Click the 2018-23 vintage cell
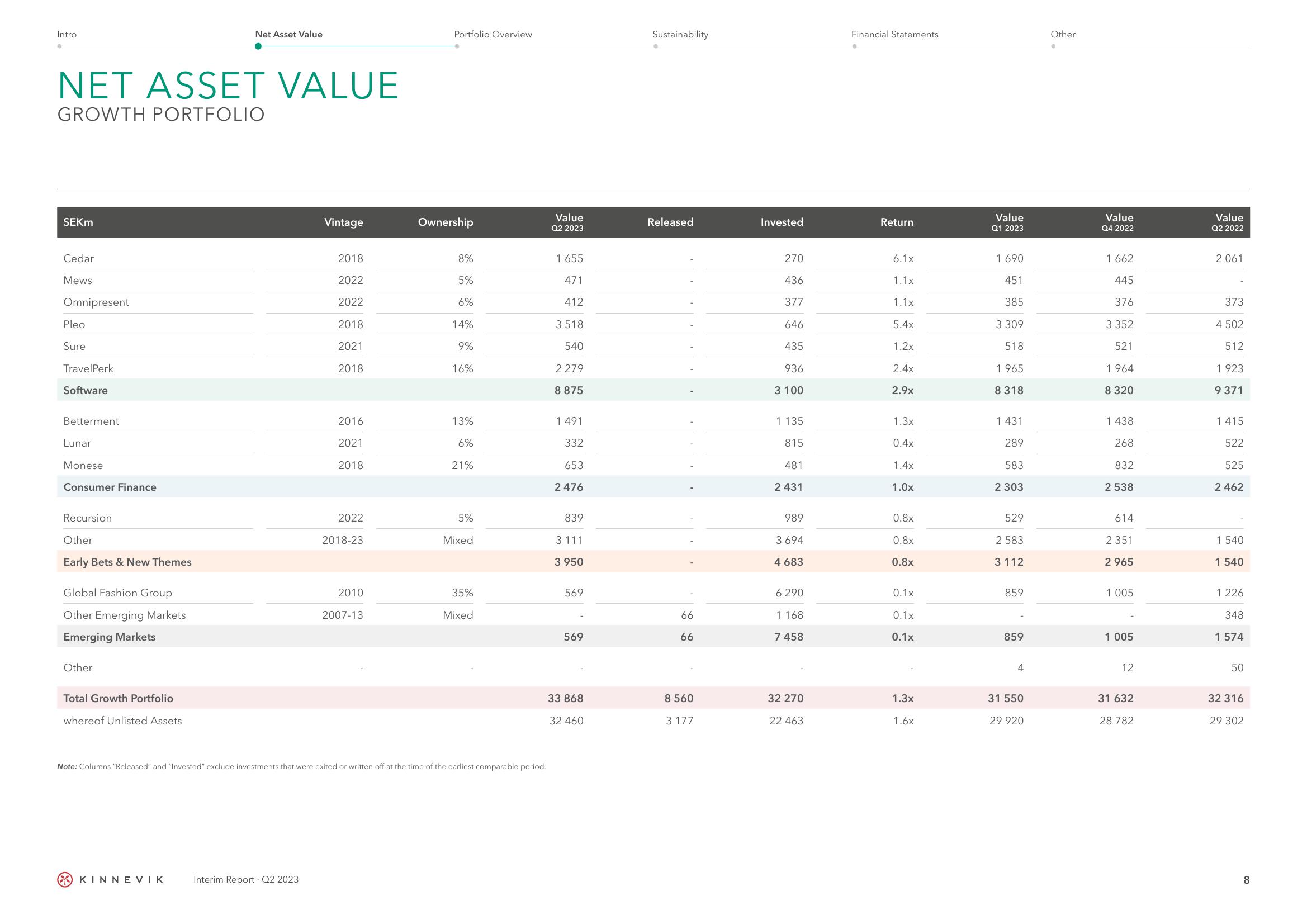The height and width of the screenshot is (924, 1307). click(x=343, y=541)
